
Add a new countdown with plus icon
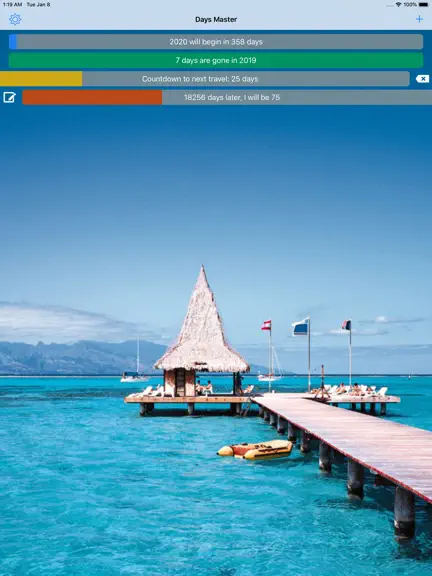(x=419, y=19)
